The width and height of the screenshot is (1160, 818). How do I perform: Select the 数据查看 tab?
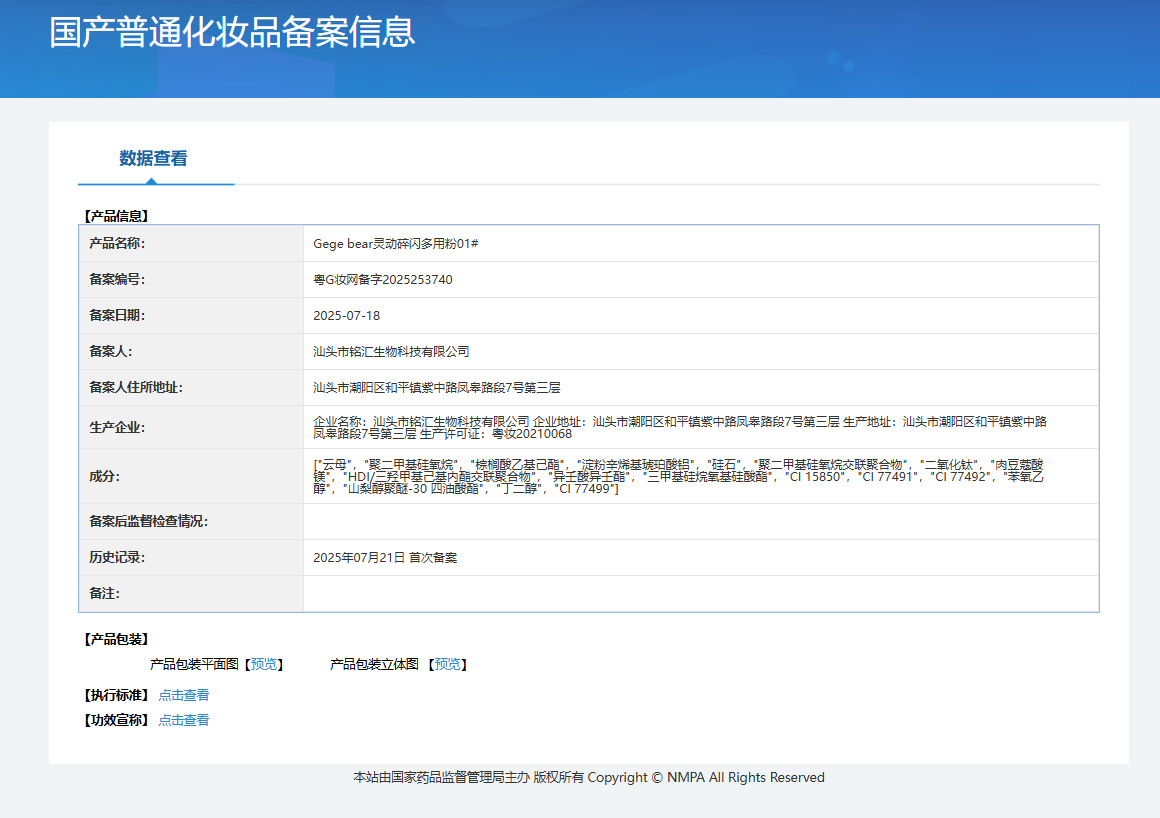pyautogui.click(x=153, y=158)
